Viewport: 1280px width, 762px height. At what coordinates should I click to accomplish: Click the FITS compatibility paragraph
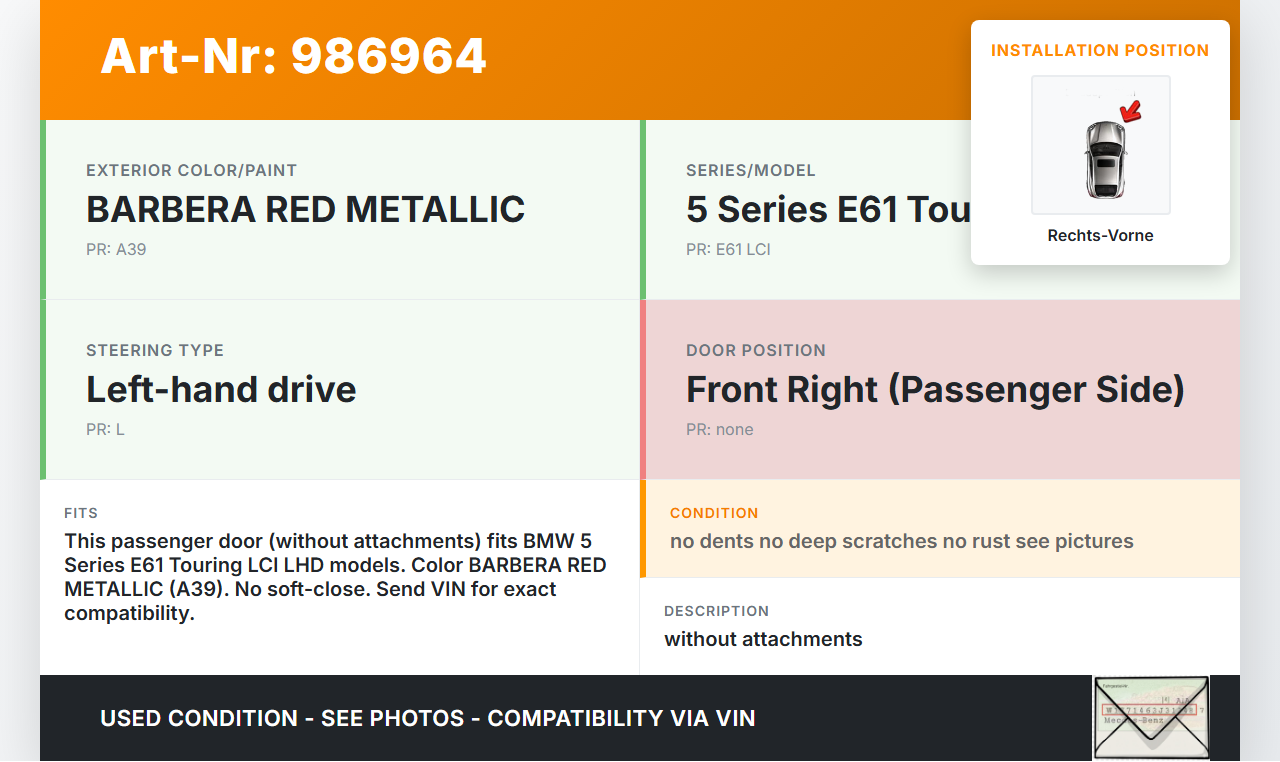[335, 577]
